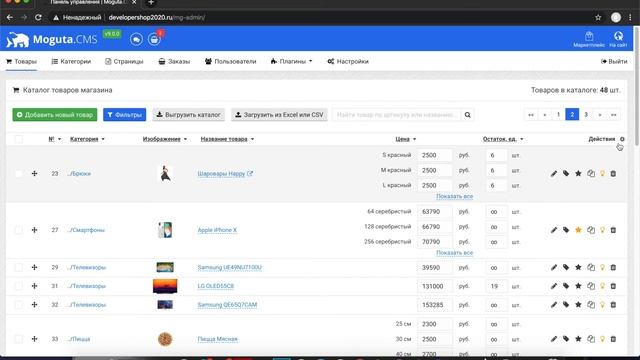Viewport: 640px width, 360px height.
Task: Open the Пользователи tab
Action: pos(230,62)
